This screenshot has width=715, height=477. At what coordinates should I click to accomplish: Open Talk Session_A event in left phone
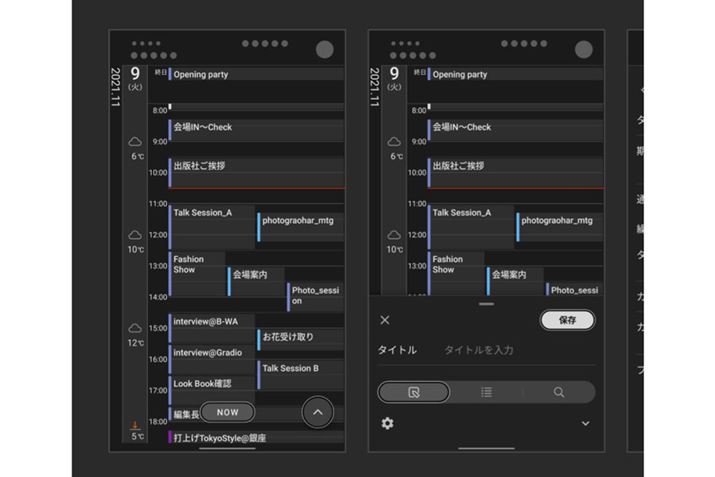pyautogui.click(x=212, y=227)
